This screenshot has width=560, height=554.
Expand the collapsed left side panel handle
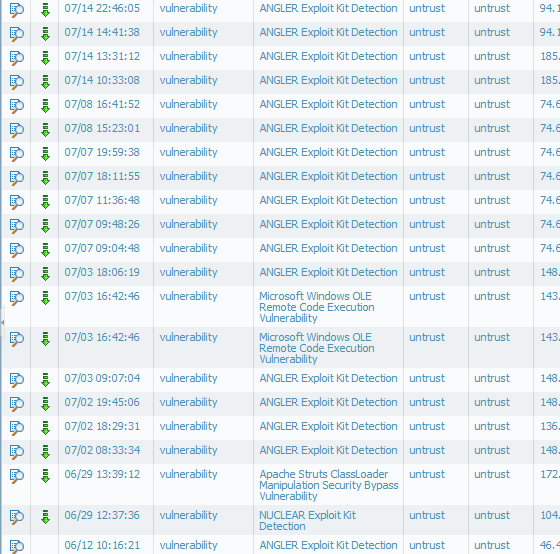coord(2,323)
